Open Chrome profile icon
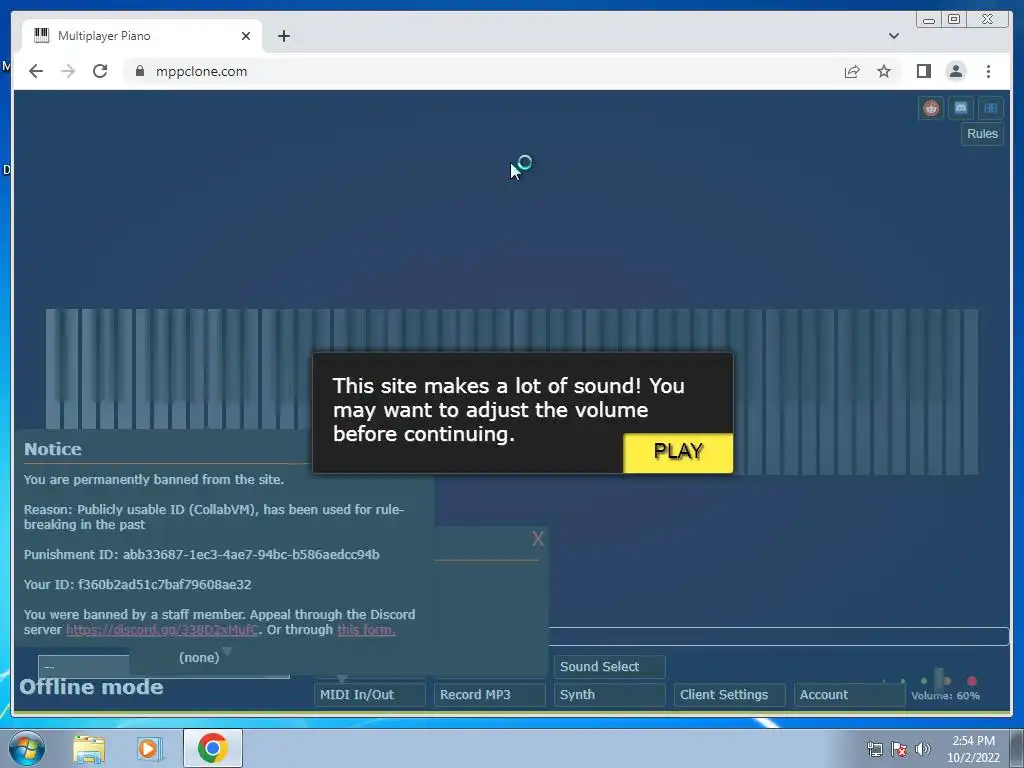This screenshot has height=768, width=1024. tap(955, 71)
